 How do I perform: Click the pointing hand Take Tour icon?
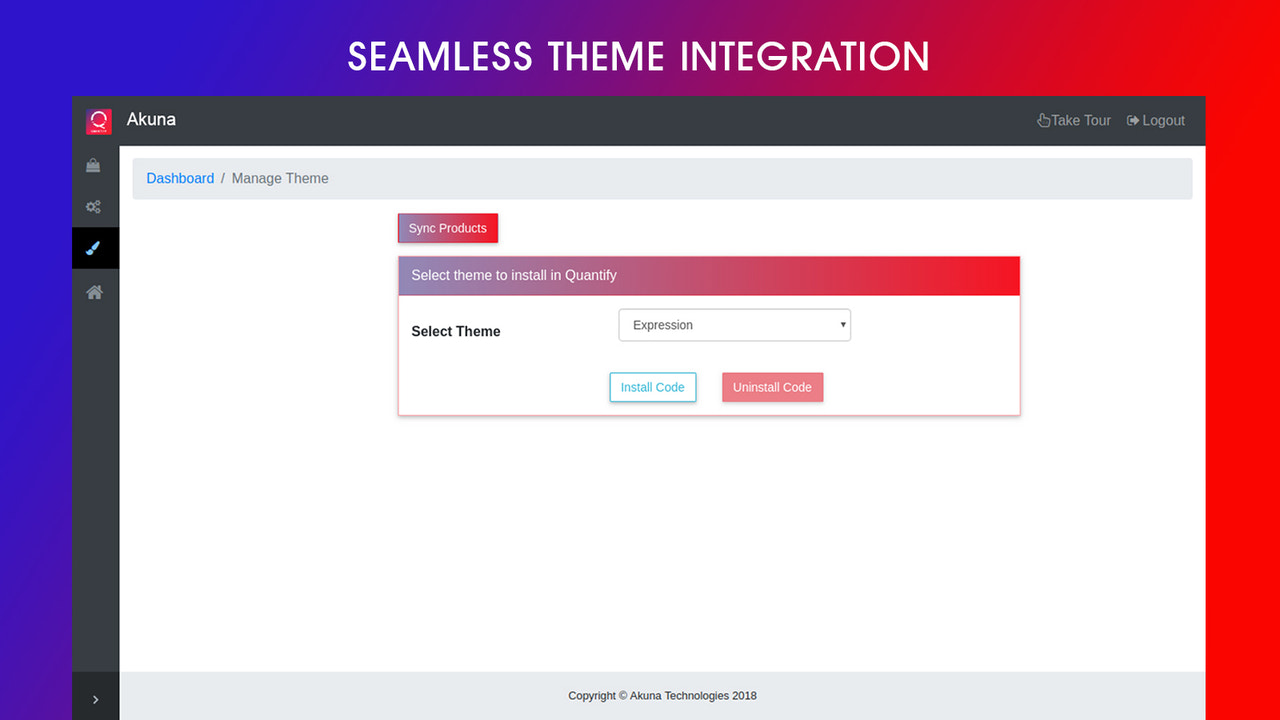click(1042, 120)
